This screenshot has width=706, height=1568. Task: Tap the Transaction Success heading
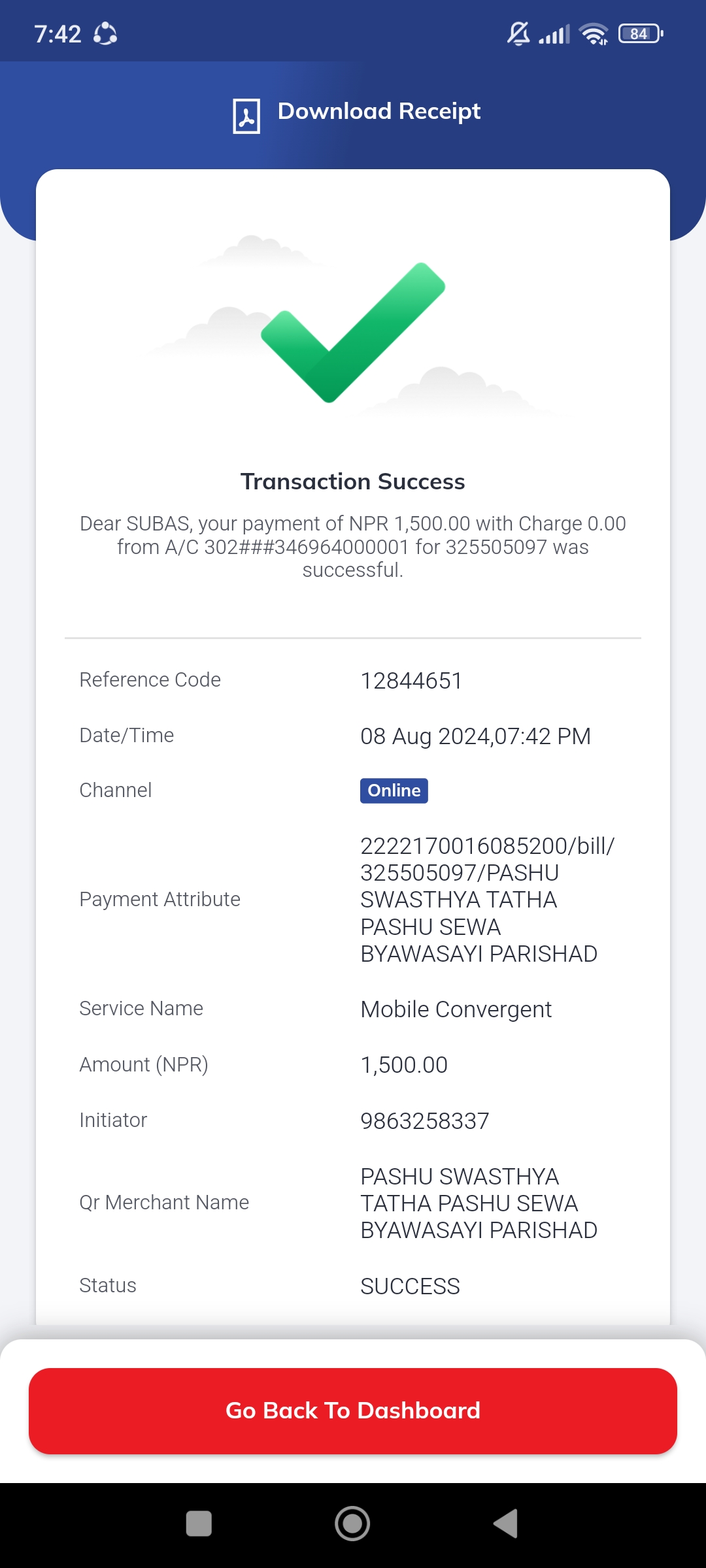coord(353,482)
